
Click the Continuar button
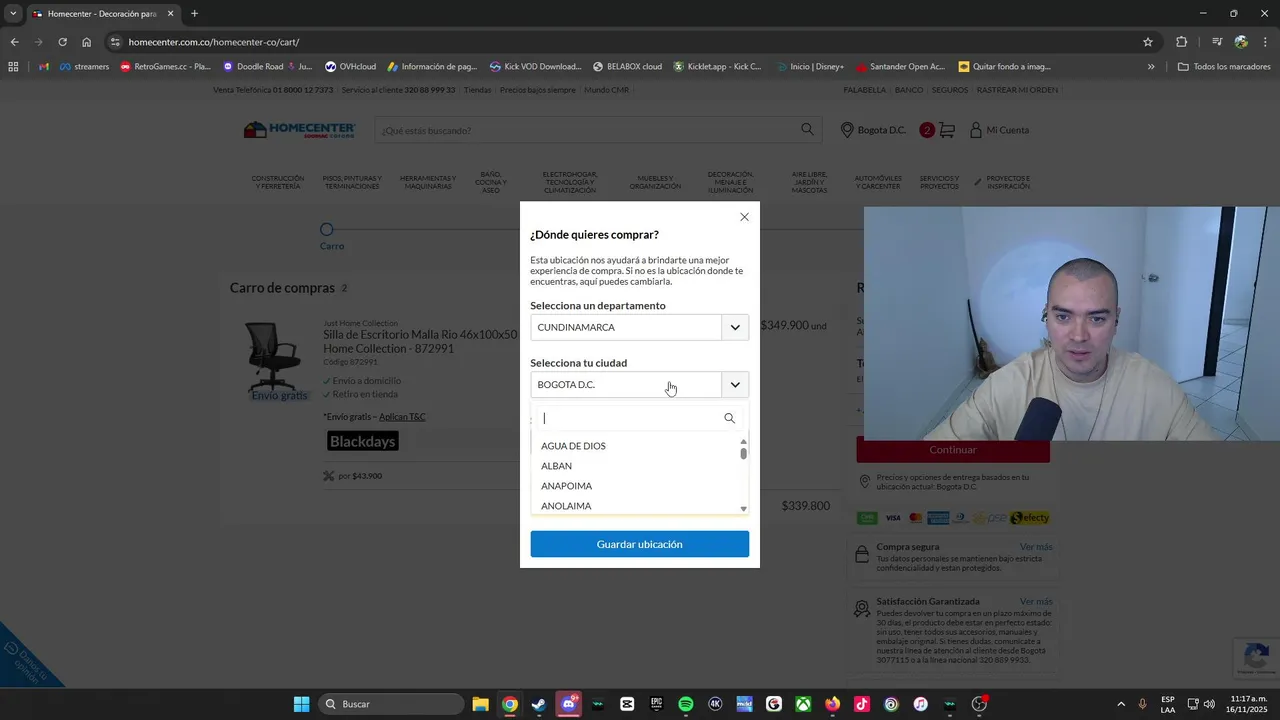pyautogui.click(x=953, y=450)
